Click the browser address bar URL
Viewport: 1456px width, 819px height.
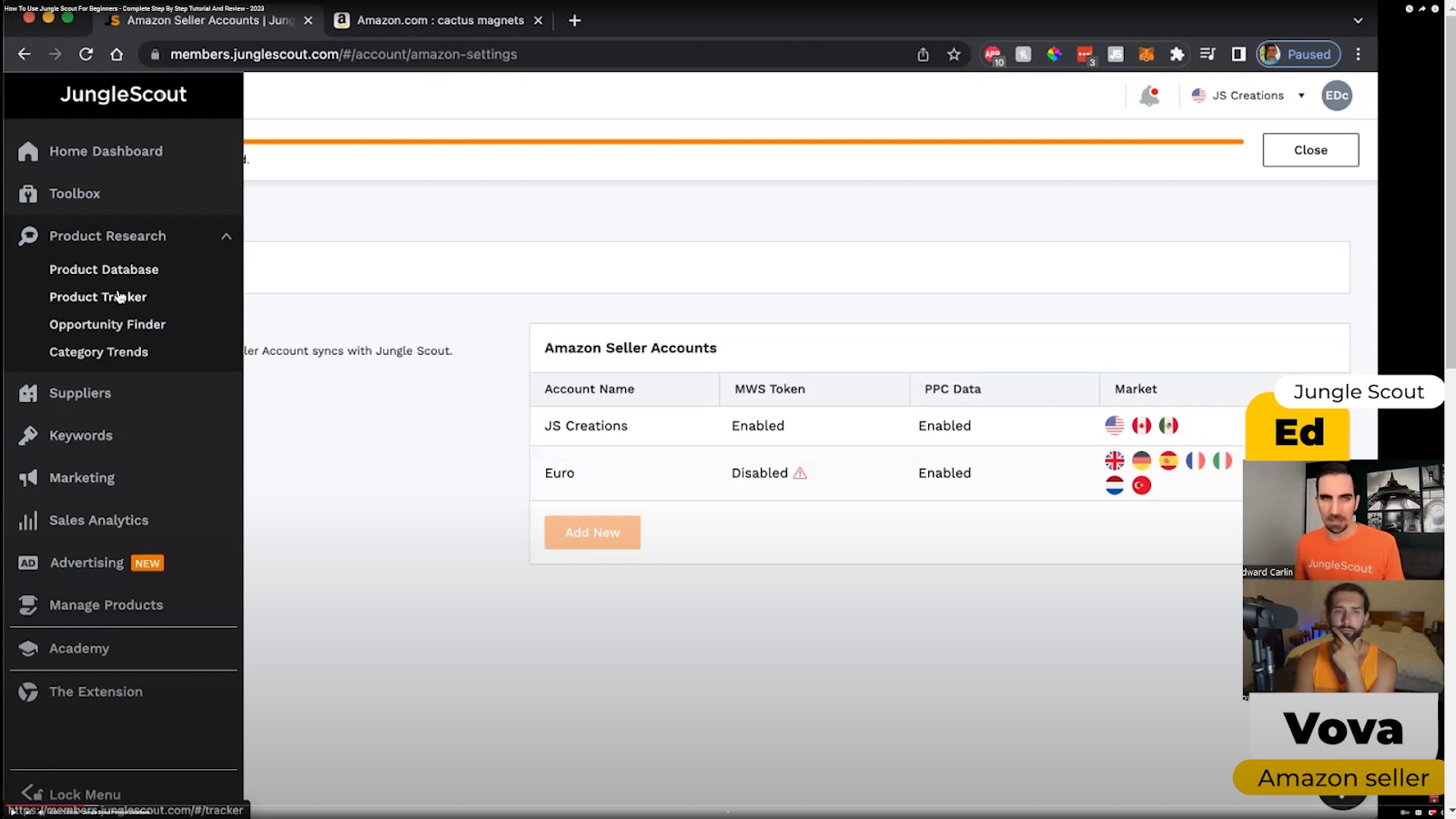click(344, 55)
